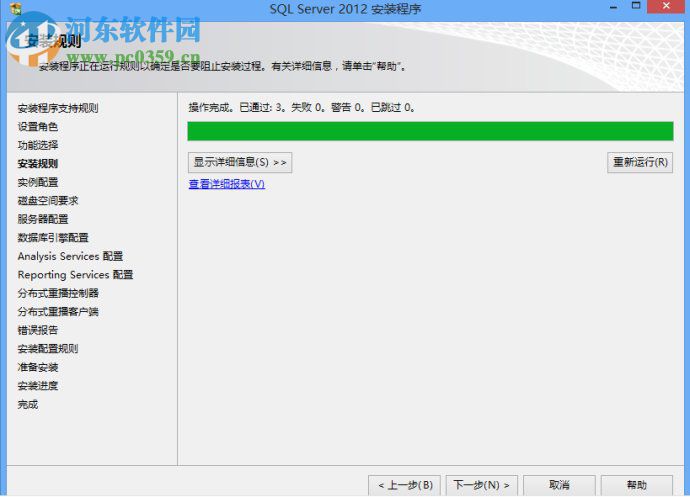
Task: Select 分布式重播控制器 step
Action: coord(58,293)
